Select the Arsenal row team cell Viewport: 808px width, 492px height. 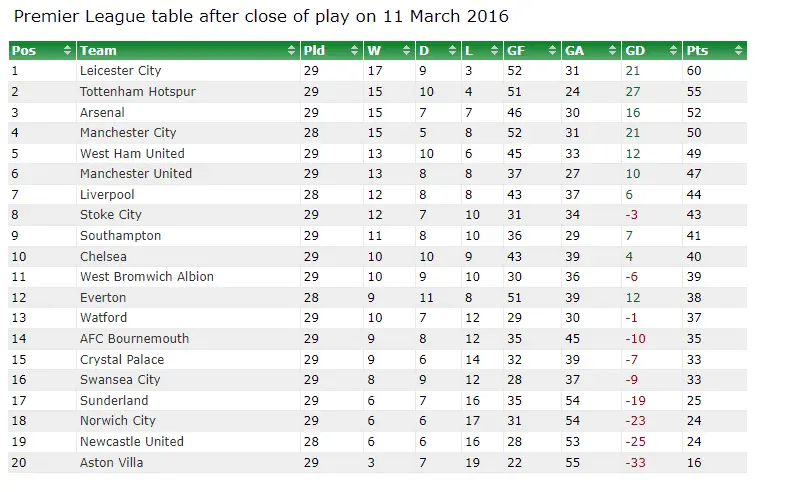point(102,113)
